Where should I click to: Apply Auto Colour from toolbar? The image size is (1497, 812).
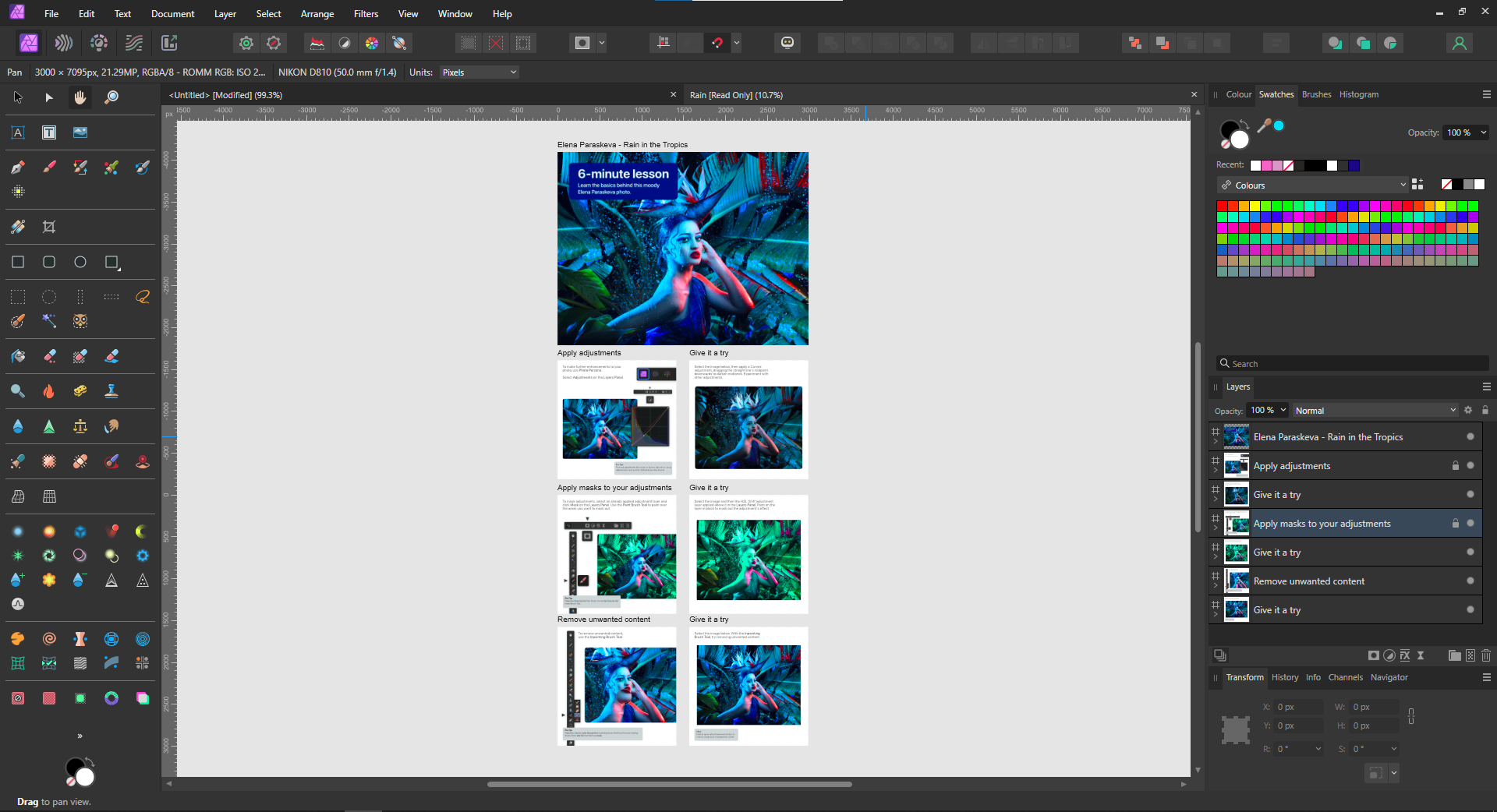click(x=372, y=43)
